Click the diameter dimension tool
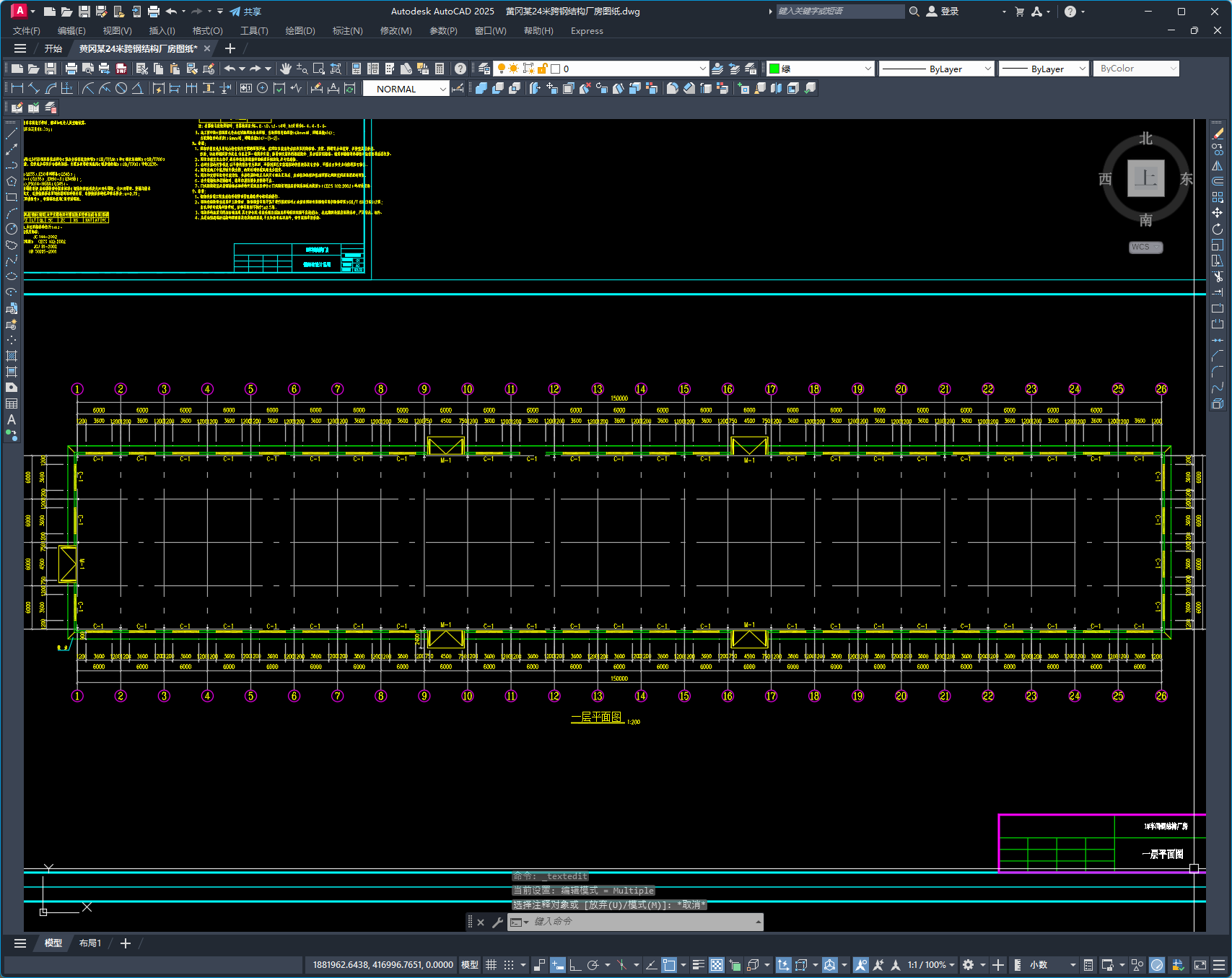 point(121,88)
